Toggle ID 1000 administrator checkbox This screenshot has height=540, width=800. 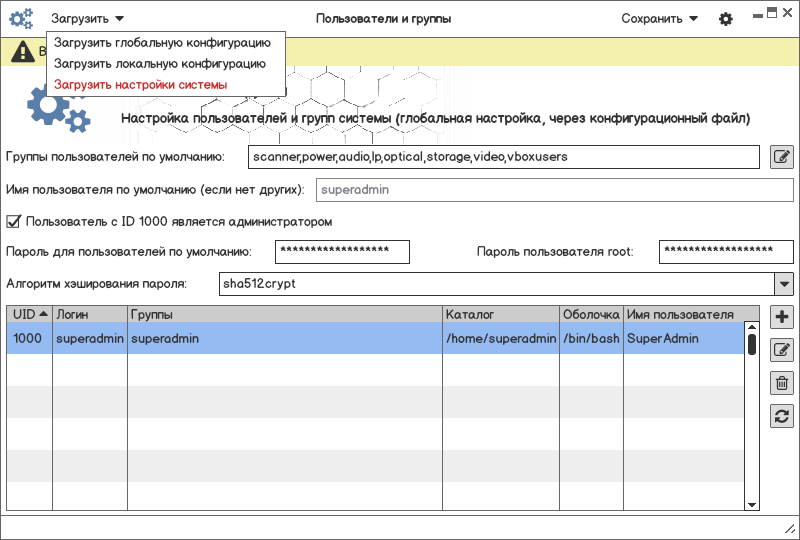click(14, 221)
